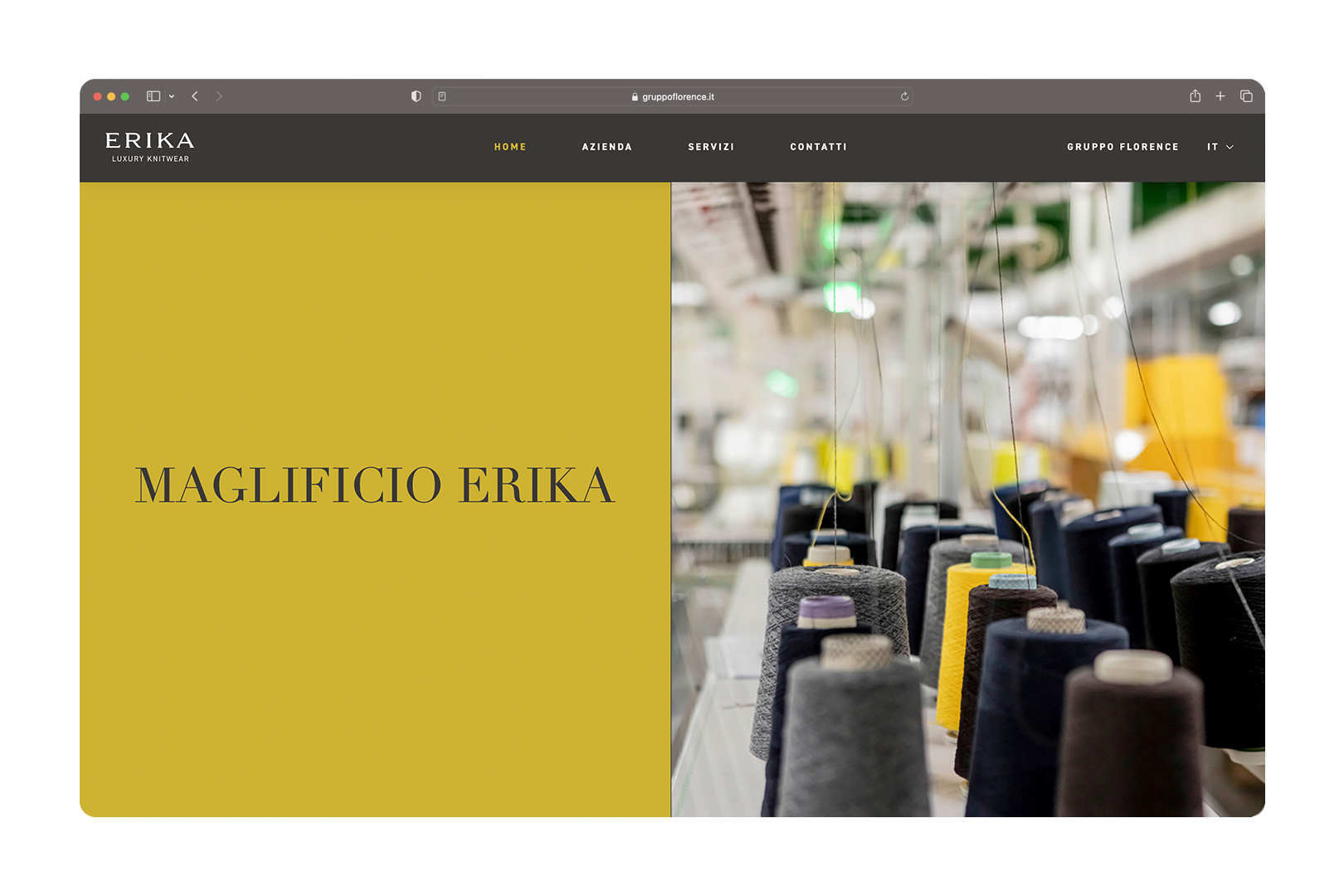The width and height of the screenshot is (1344, 896).
Task: Open the AZIENDA menu item
Action: (606, 147)
